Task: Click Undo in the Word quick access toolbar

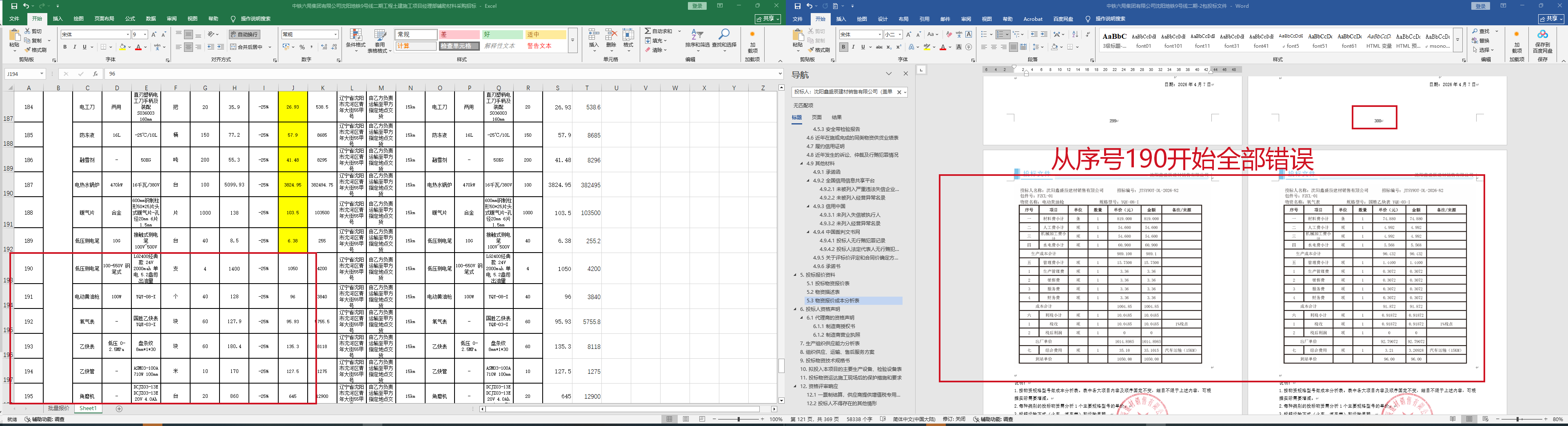Action: pyautogui.click(x=810, y=5)
